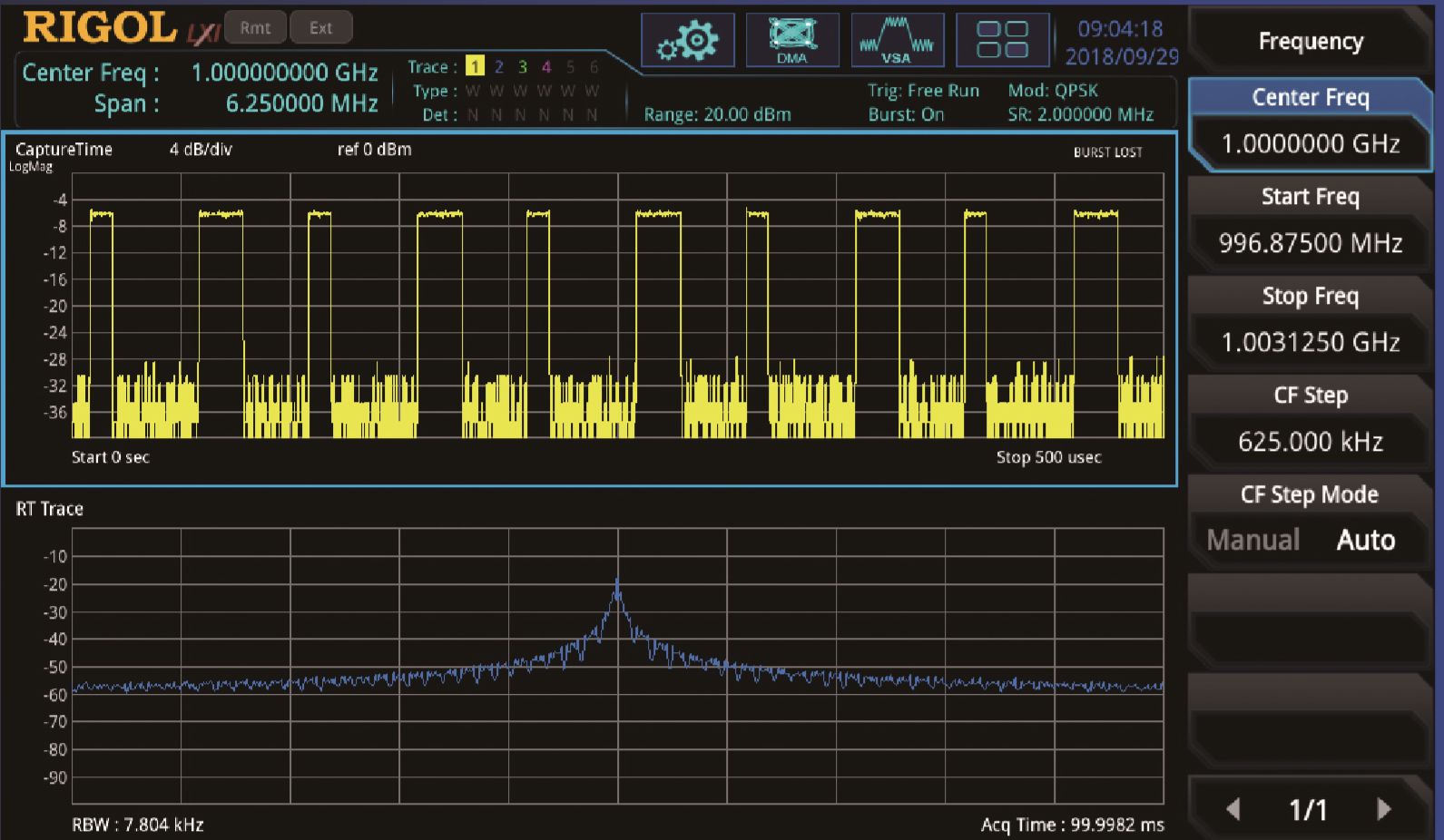
Task: Select trace 4 in trace list
Action: [545, 66]
